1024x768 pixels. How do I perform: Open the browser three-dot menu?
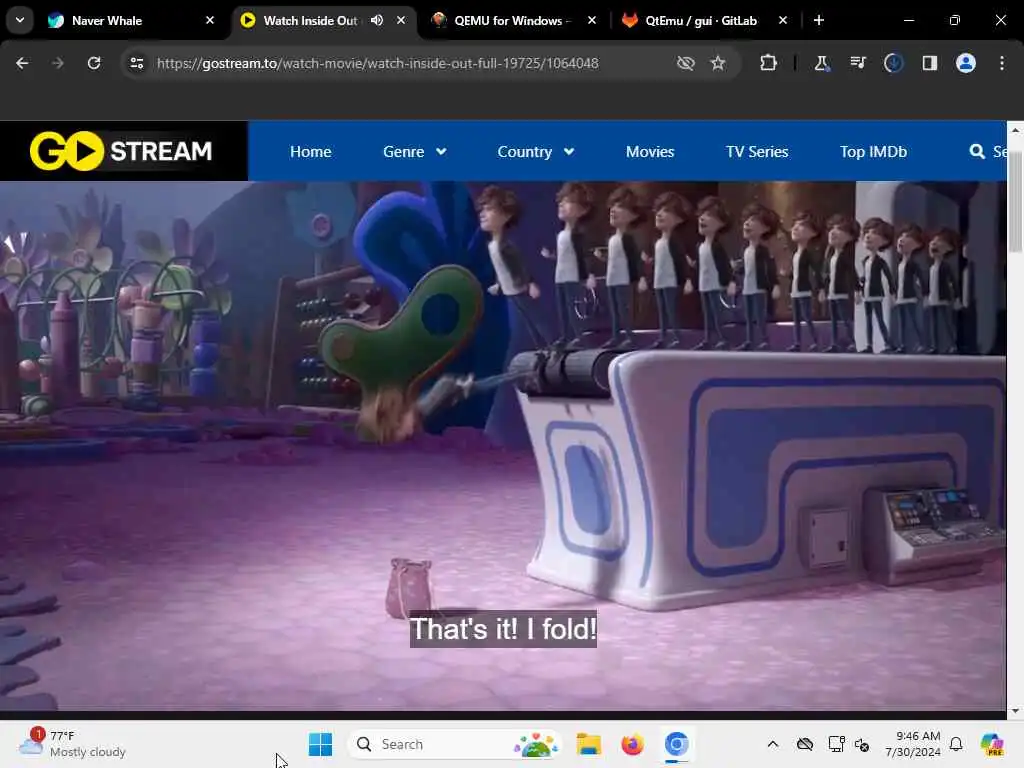pos(1002,63)
